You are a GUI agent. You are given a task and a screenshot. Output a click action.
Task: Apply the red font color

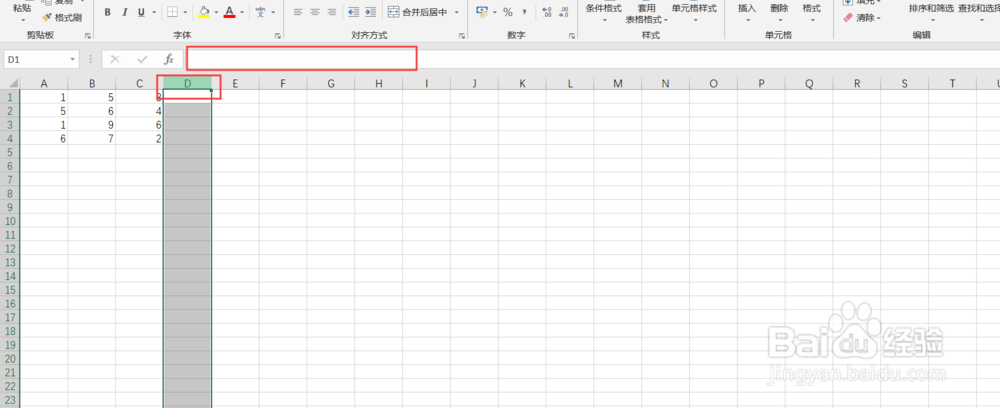pos(230,12)
